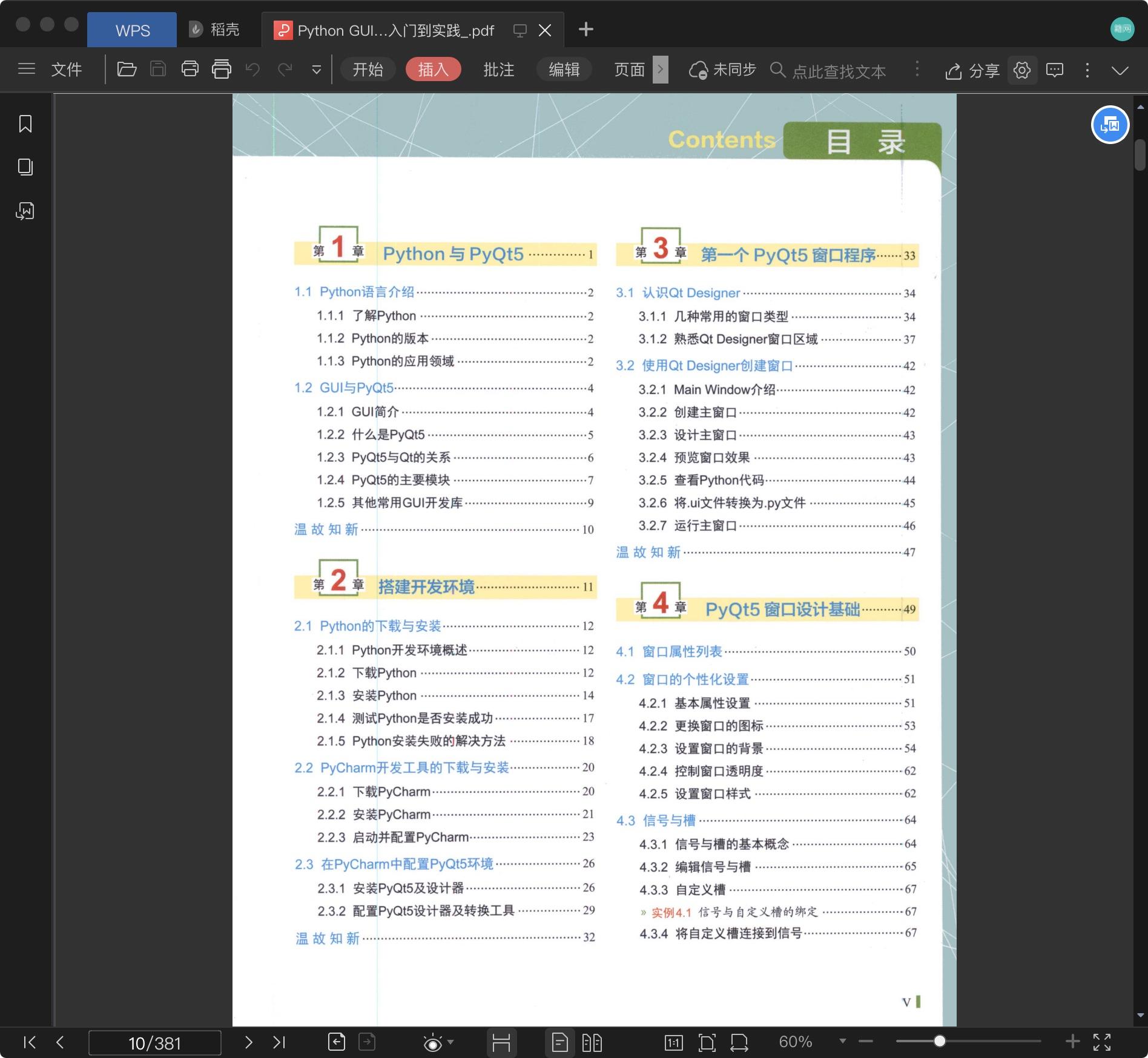Select the single page view icon
This screenshot has height=1058, width=1148.
pos(560,1042)
